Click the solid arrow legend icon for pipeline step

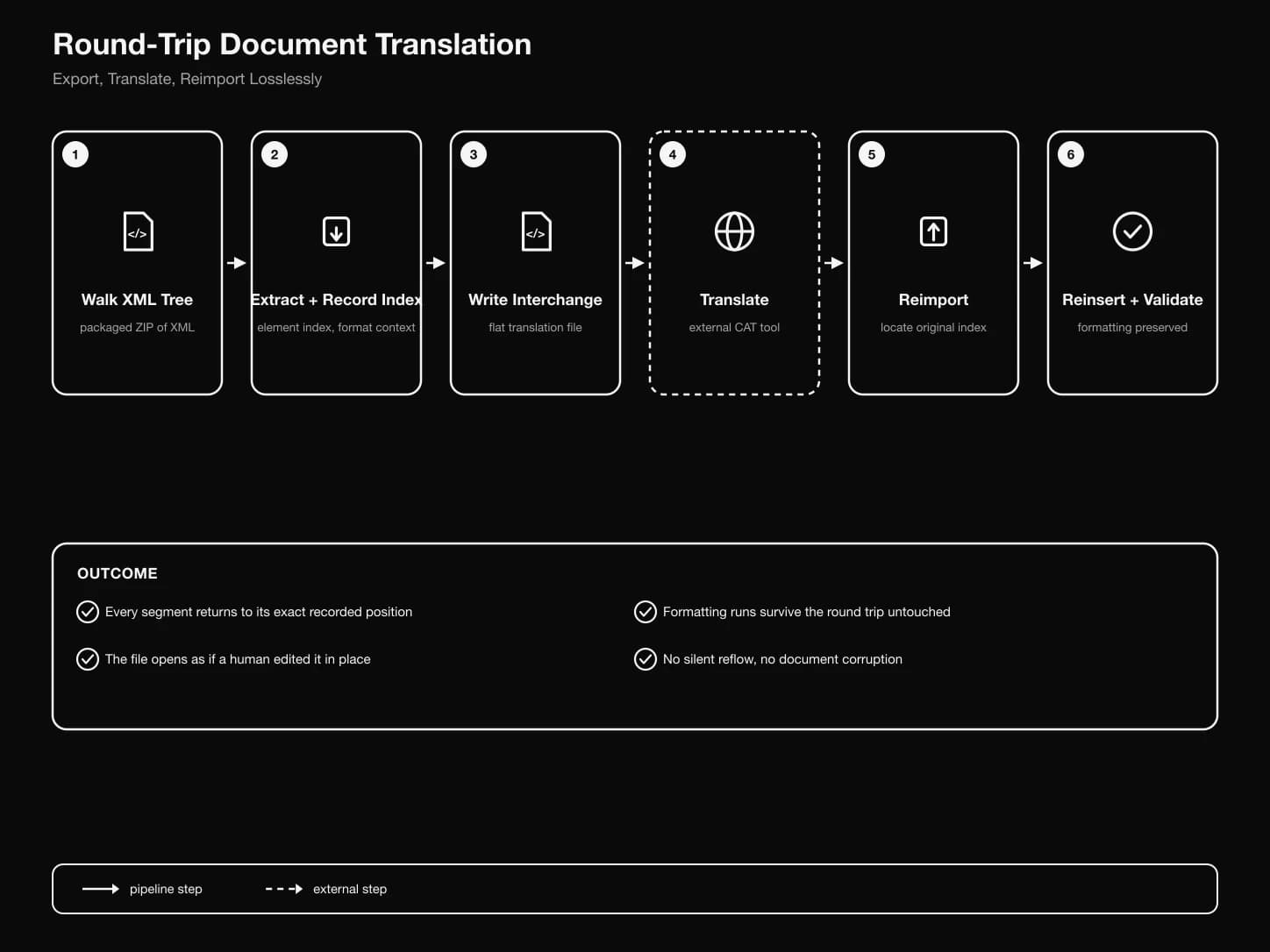click(x=100, y=889)
